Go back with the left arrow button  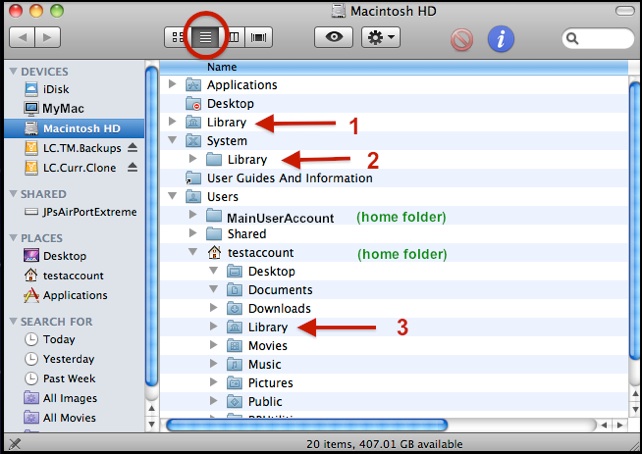pos(21,38)
